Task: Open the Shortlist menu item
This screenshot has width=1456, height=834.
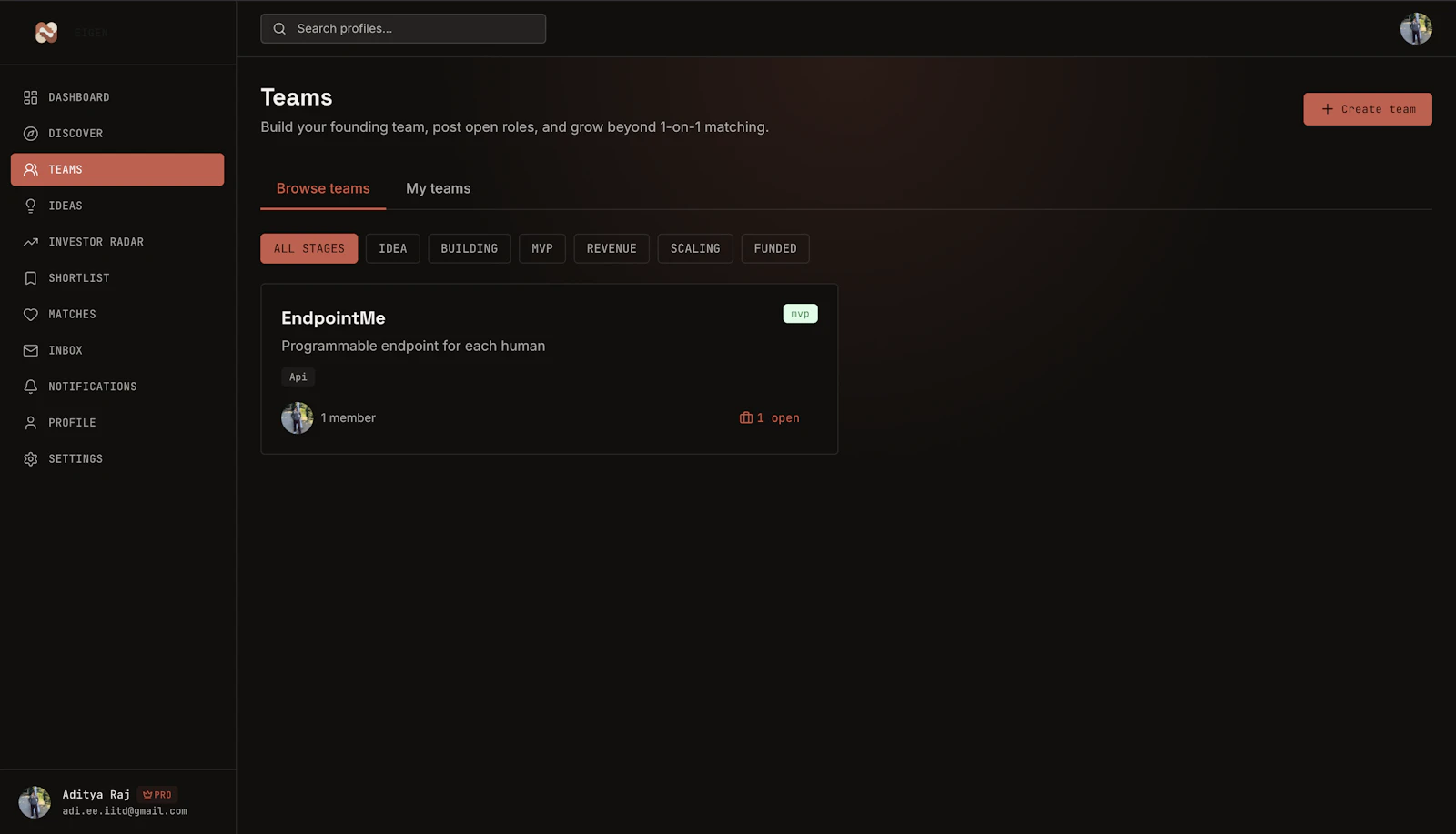Action: pyautogui.click(x=117, y=278)
